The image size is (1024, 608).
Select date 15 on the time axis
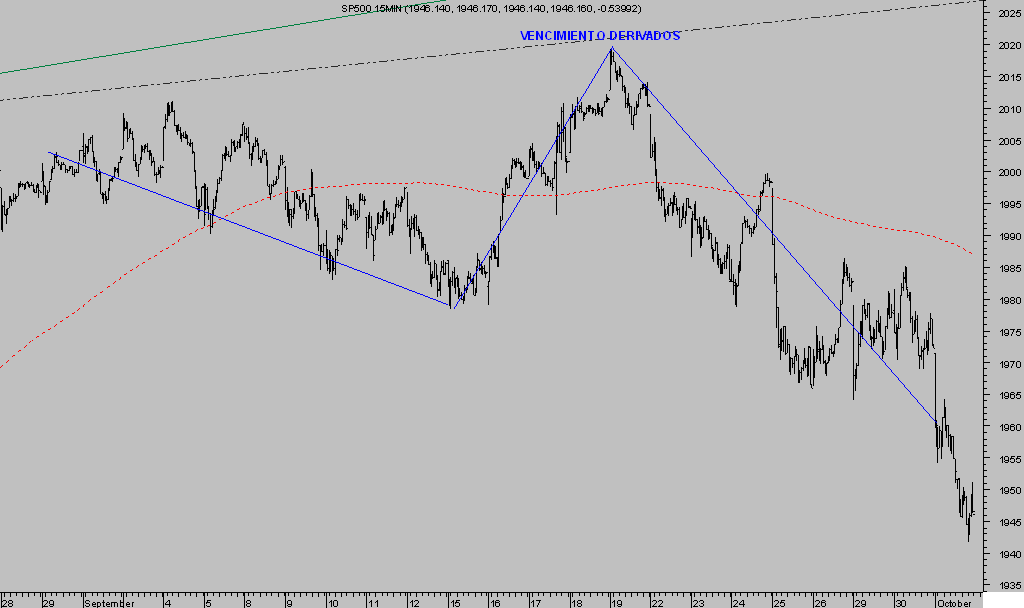[x=452, y=603]
